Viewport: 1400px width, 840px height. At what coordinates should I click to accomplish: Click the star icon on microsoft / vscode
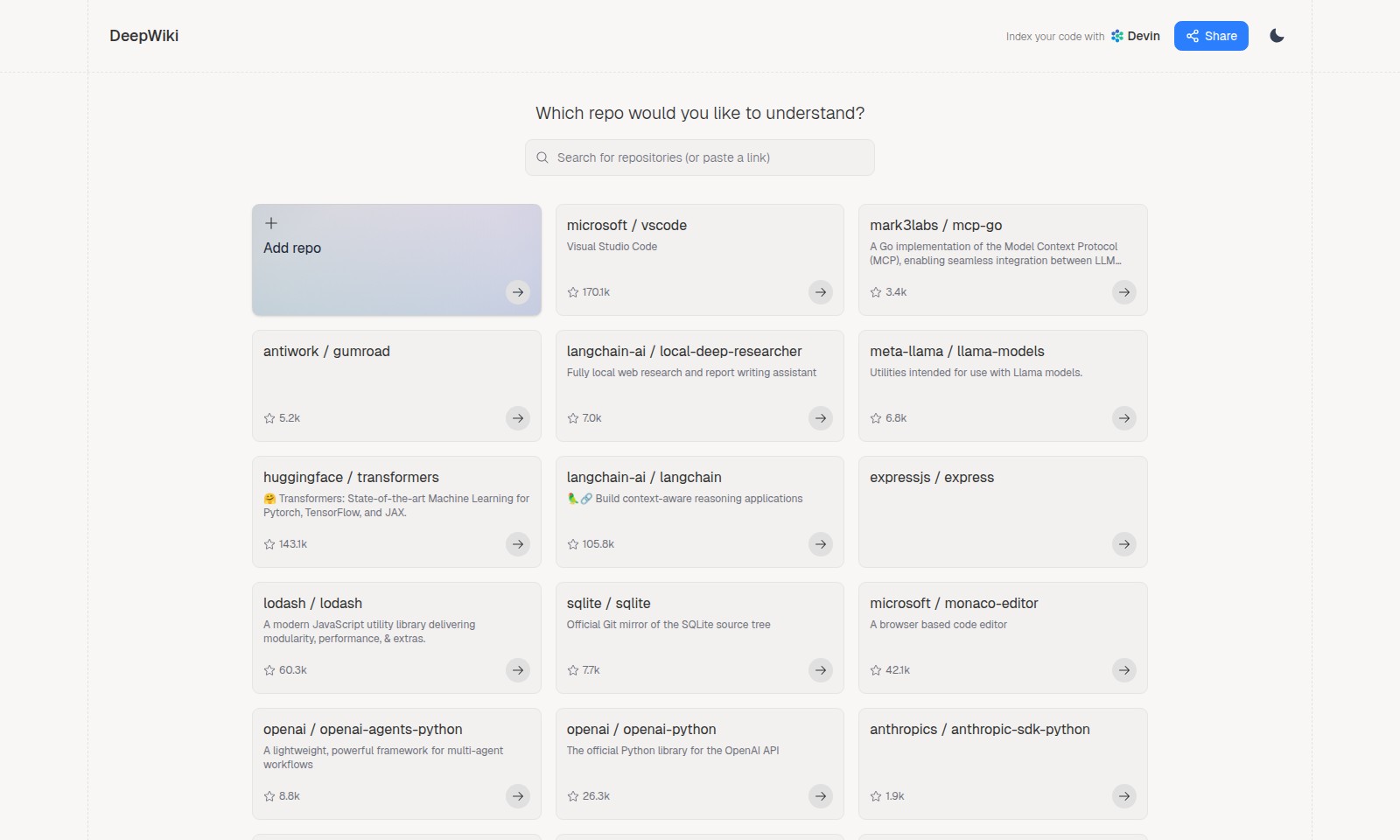click(x=573, y=292)
